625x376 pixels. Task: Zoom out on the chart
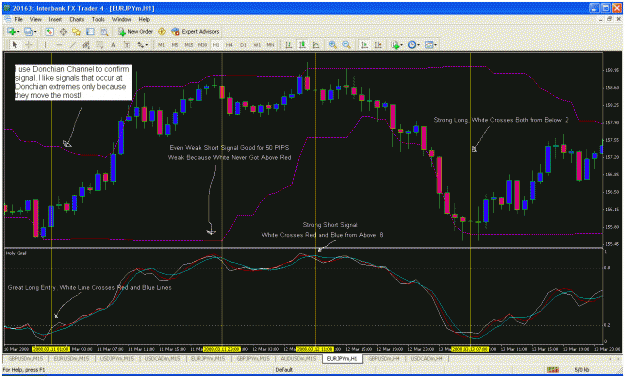click(x=346, y=45)
